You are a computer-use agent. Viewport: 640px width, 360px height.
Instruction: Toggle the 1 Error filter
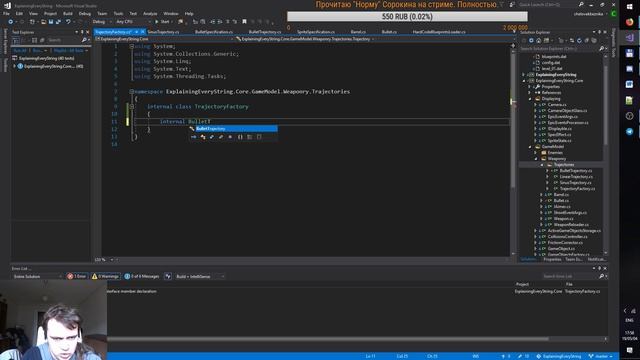[x=77, y=276]
